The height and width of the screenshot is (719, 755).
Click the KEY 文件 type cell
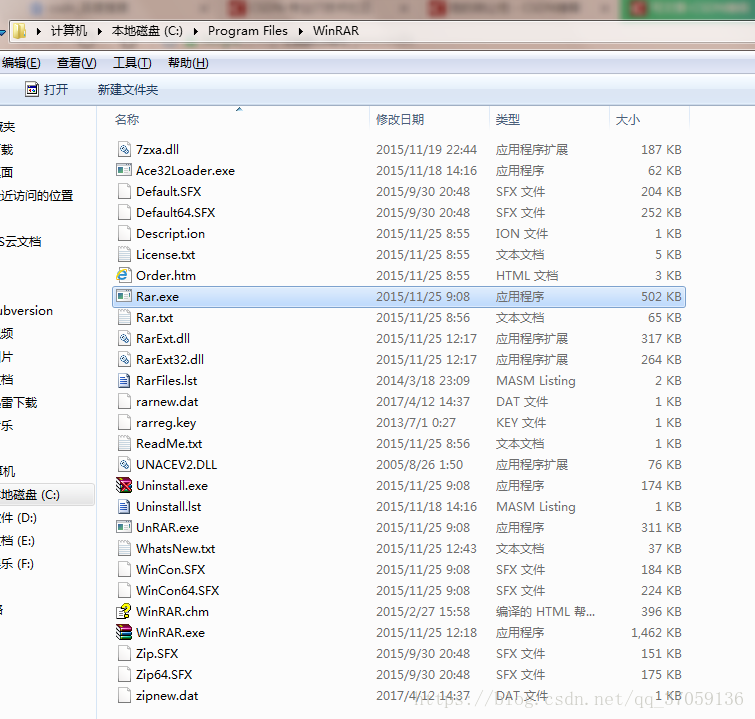click(x=521, y=422)
